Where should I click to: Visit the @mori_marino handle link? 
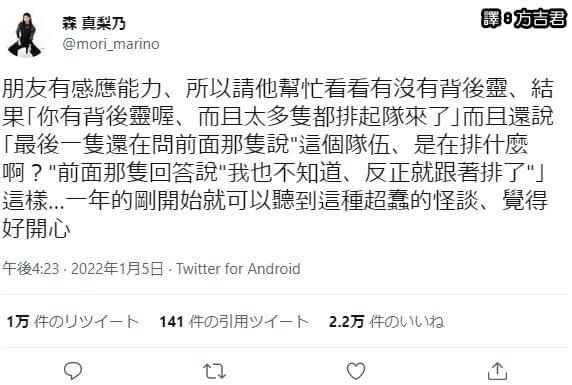111,44
